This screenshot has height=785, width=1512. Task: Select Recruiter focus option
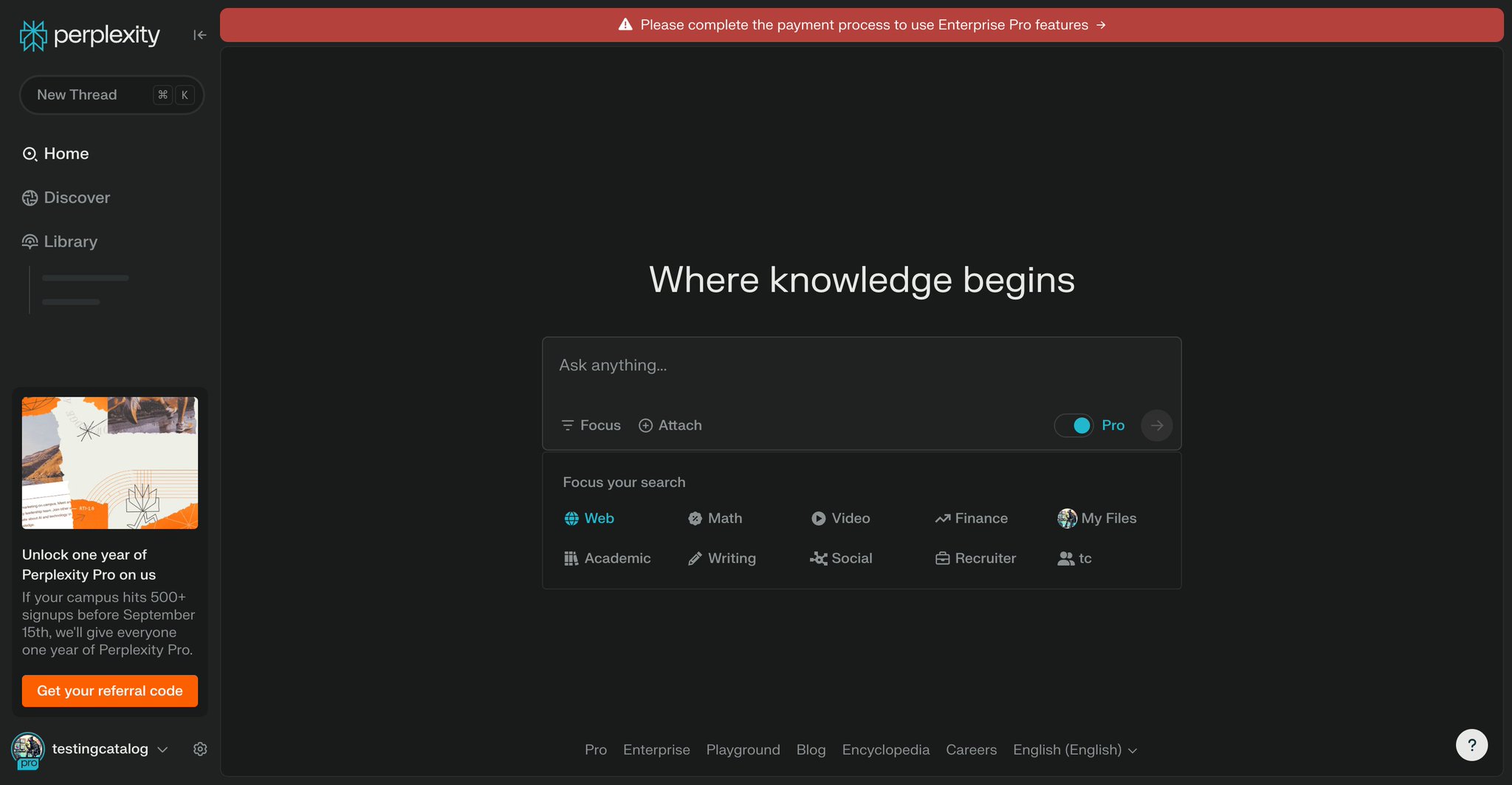click(x=975, y=558)
